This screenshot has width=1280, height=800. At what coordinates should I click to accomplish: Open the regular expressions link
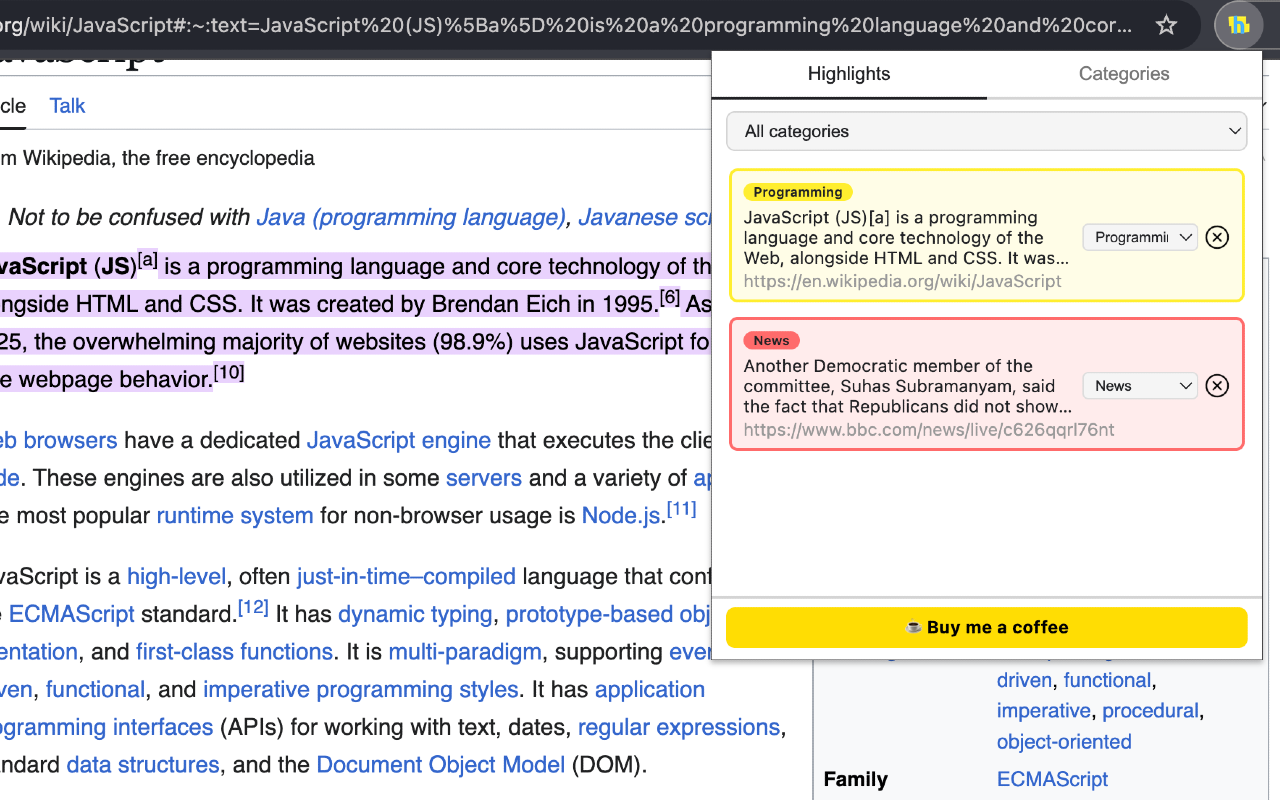coord(679,727)
